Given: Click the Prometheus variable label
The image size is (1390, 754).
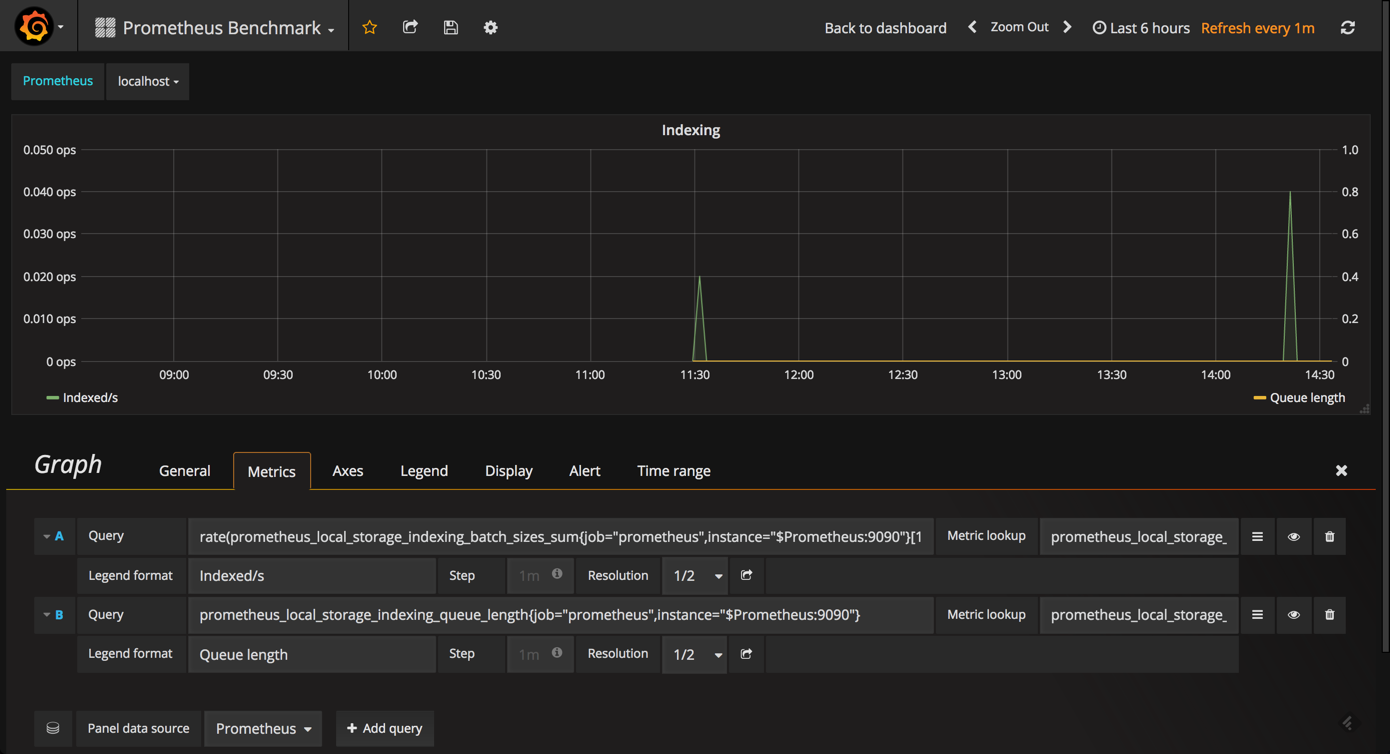Looking at the screenshot, I should pos(58,81).
